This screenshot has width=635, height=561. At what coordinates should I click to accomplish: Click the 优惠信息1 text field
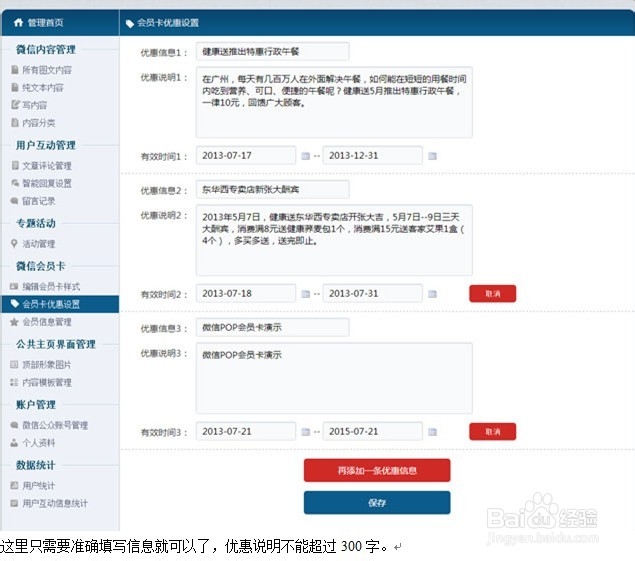[273, 51]
